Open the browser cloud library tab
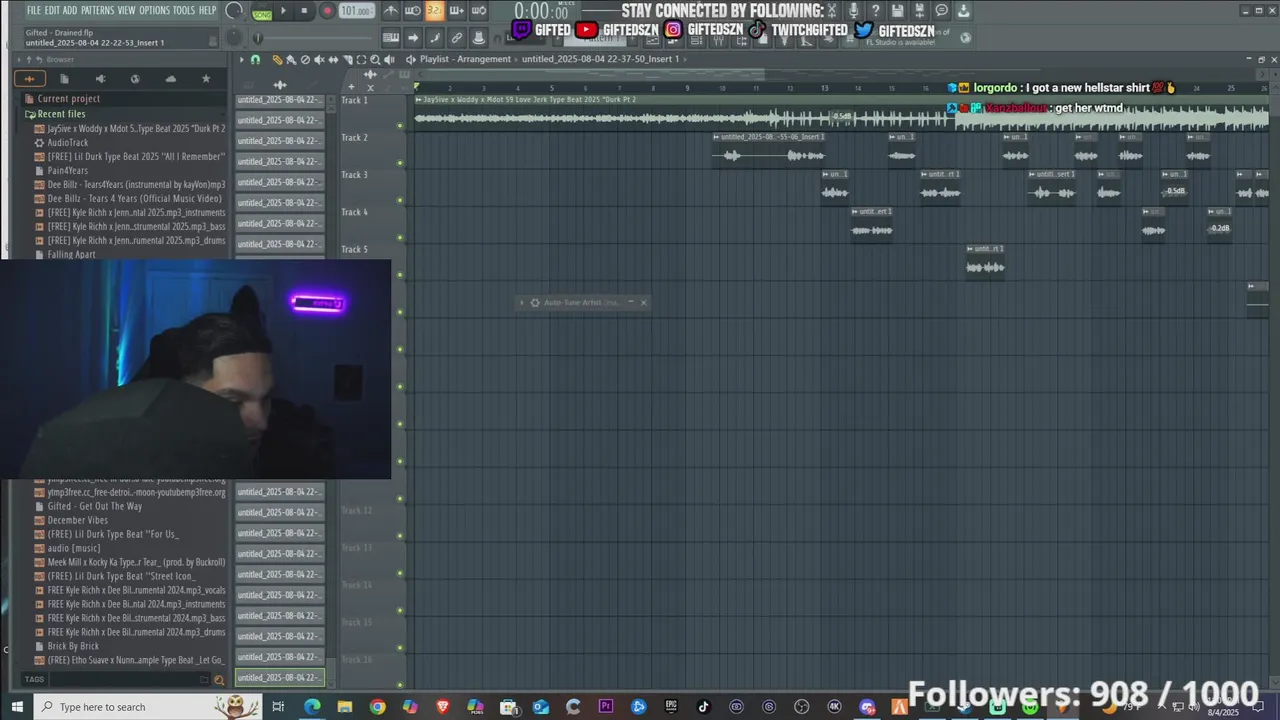Screen dimensions: 1280x720 pos(171,78)
